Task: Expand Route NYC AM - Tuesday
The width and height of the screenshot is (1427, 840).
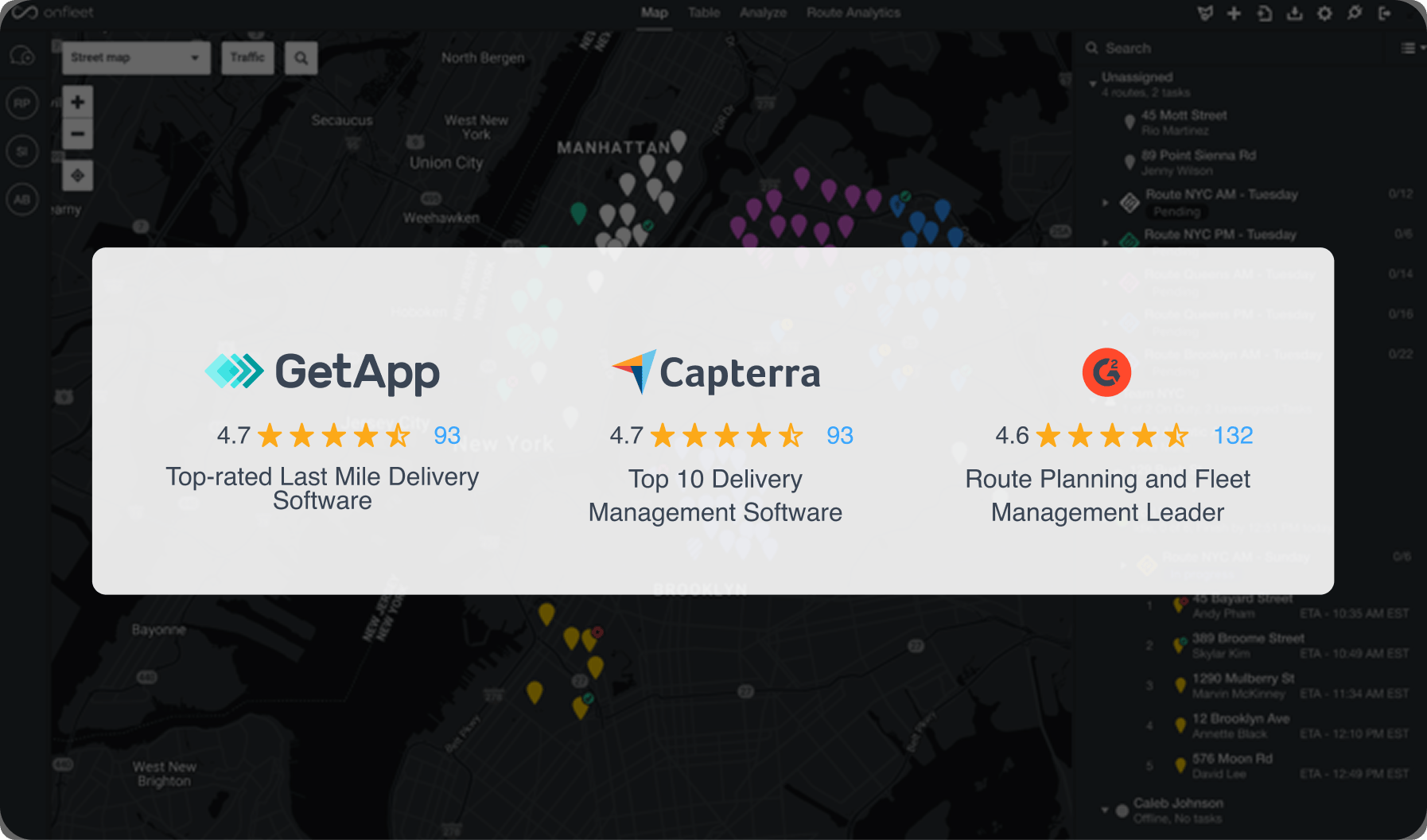Action: tap(1106, 202)
